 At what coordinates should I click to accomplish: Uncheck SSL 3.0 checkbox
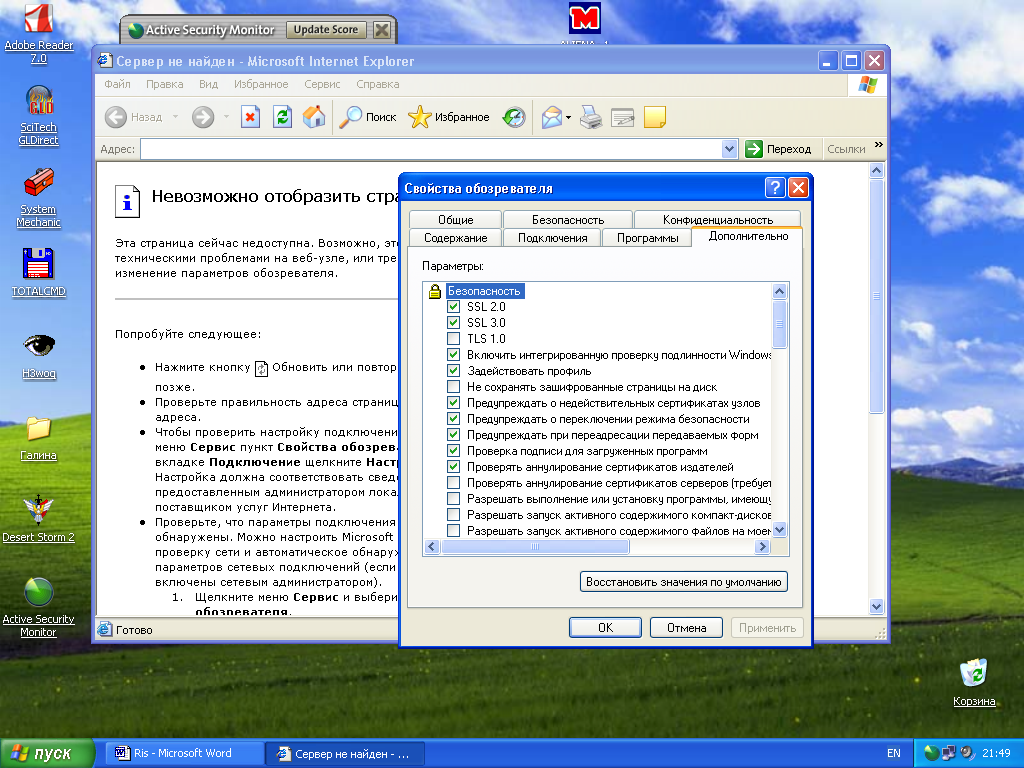pos(453,323)
